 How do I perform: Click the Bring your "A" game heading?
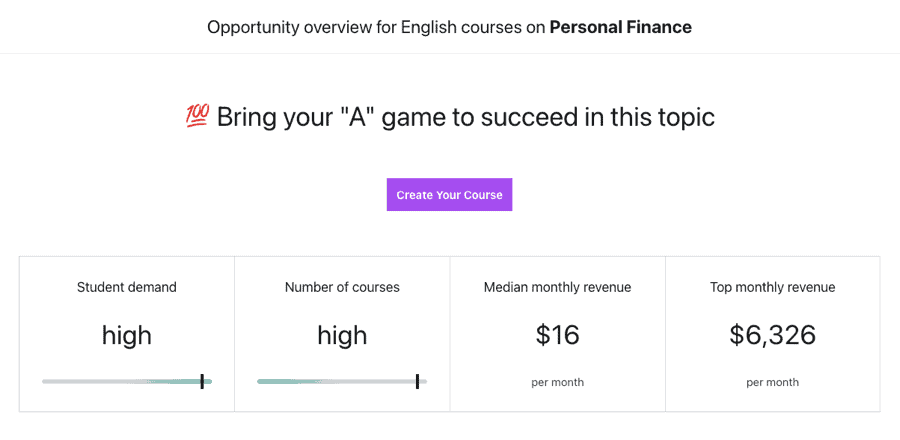[465, 117]
